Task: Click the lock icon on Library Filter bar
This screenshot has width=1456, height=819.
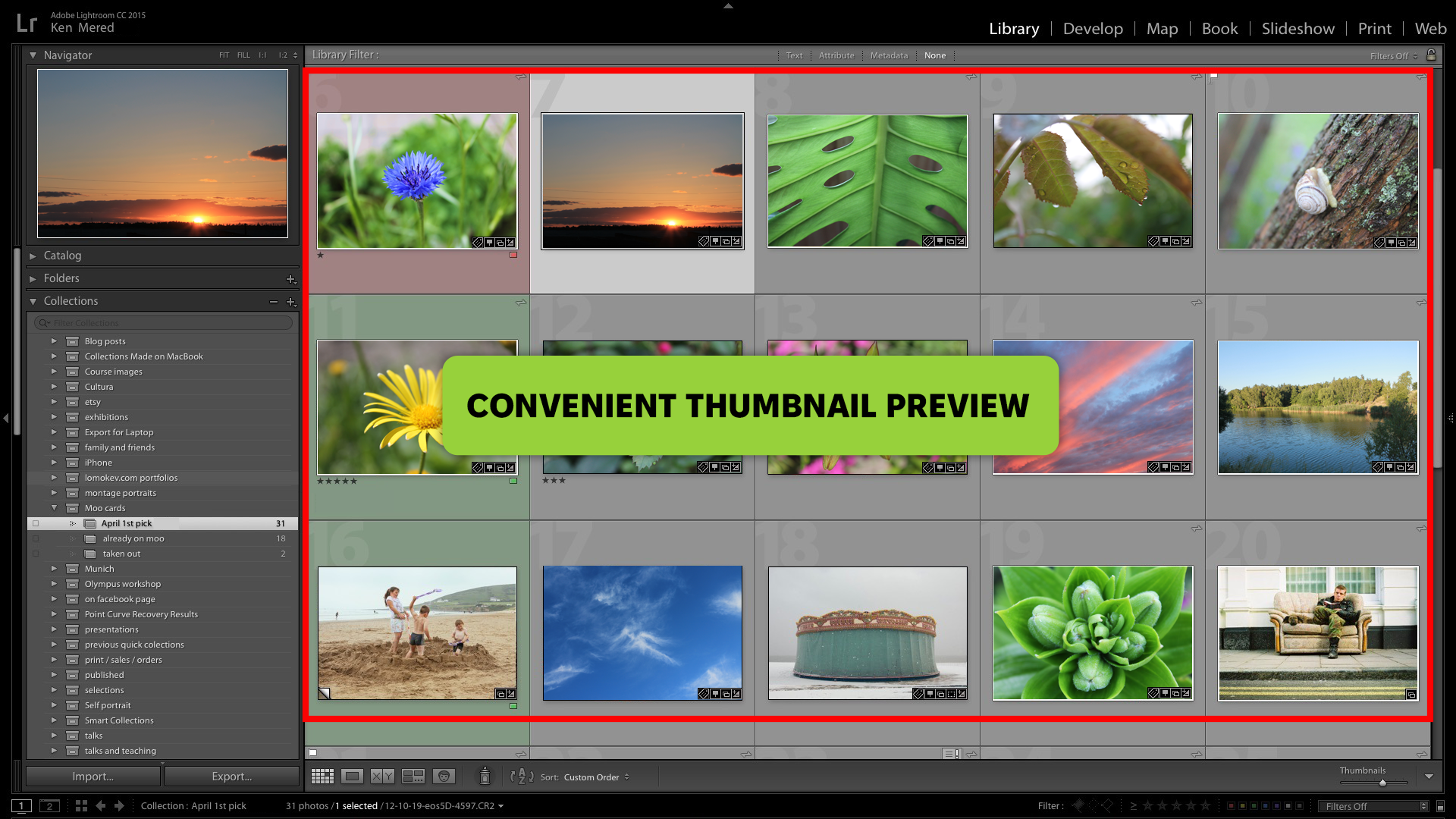Action: (x=1432, y=55)
